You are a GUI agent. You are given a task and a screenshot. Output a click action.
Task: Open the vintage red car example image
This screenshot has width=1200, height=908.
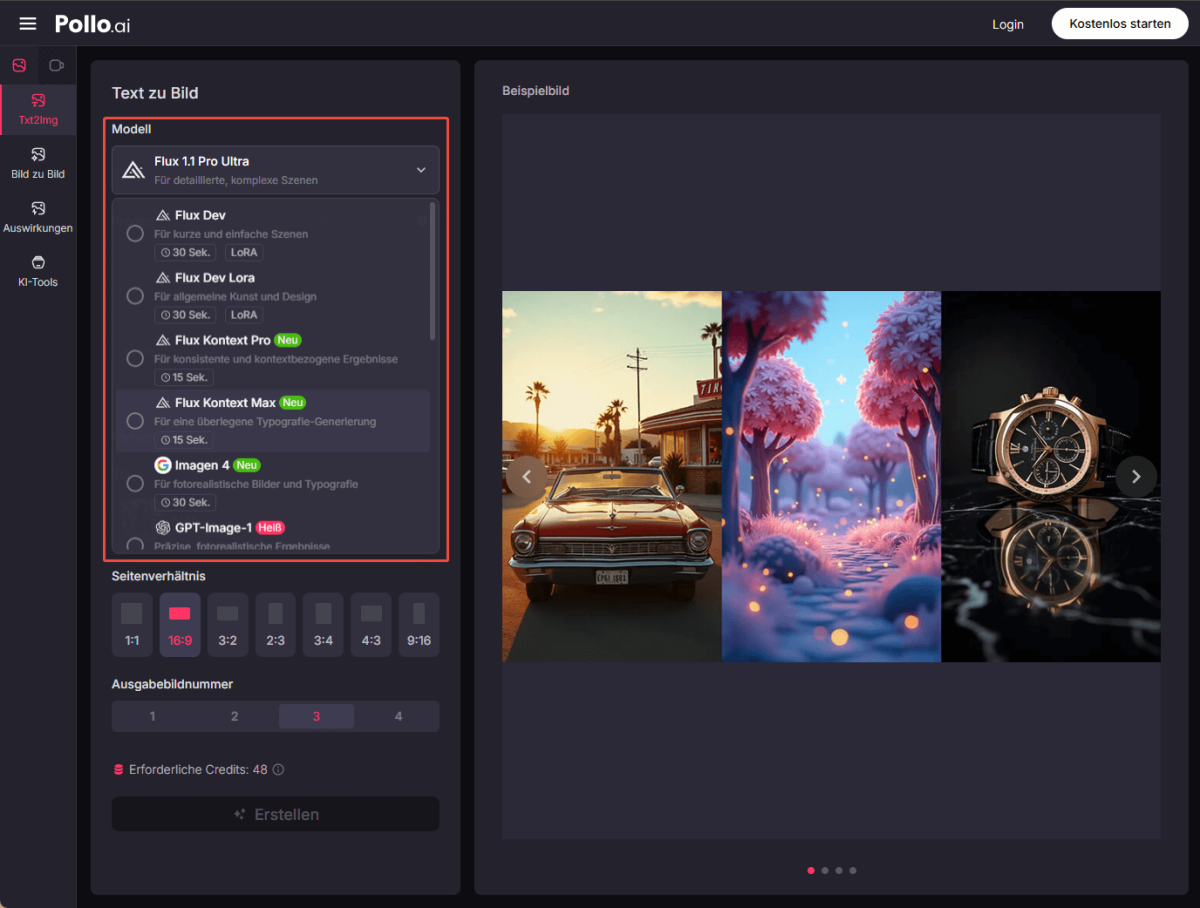(x=611, y=476)
